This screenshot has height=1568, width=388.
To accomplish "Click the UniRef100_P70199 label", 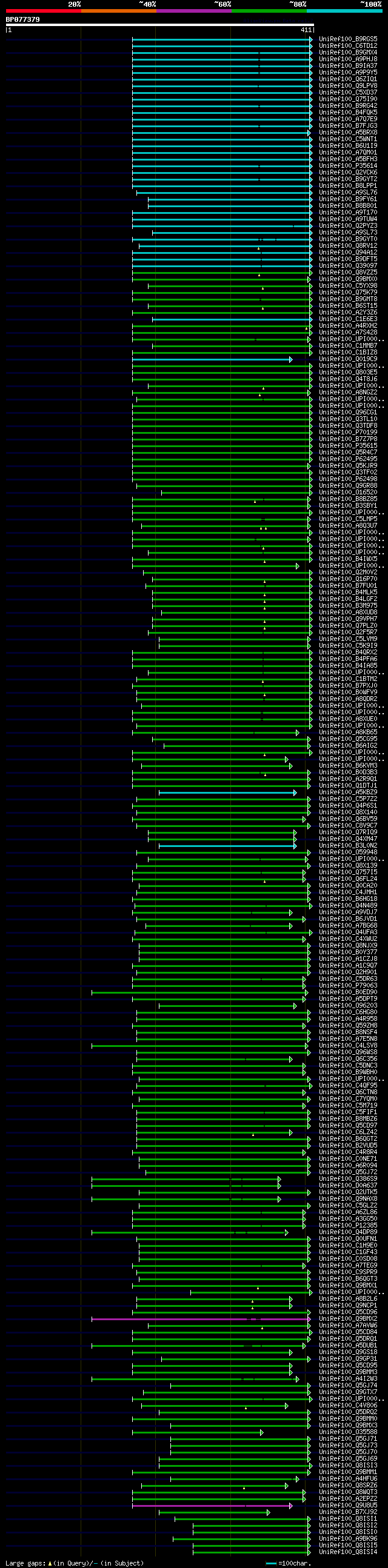I will tap(348, 432).
